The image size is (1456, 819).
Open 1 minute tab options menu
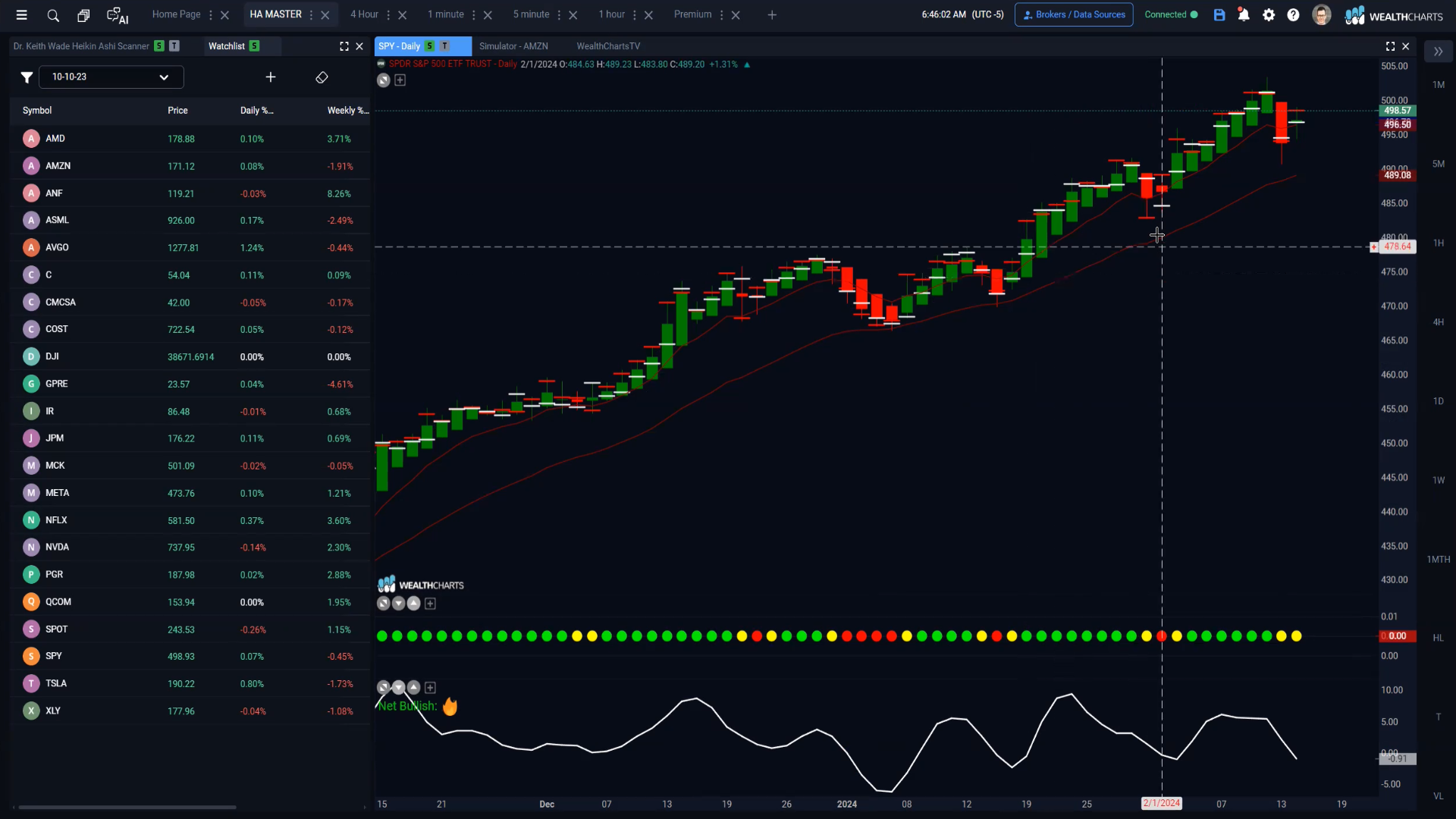point(474,15)
